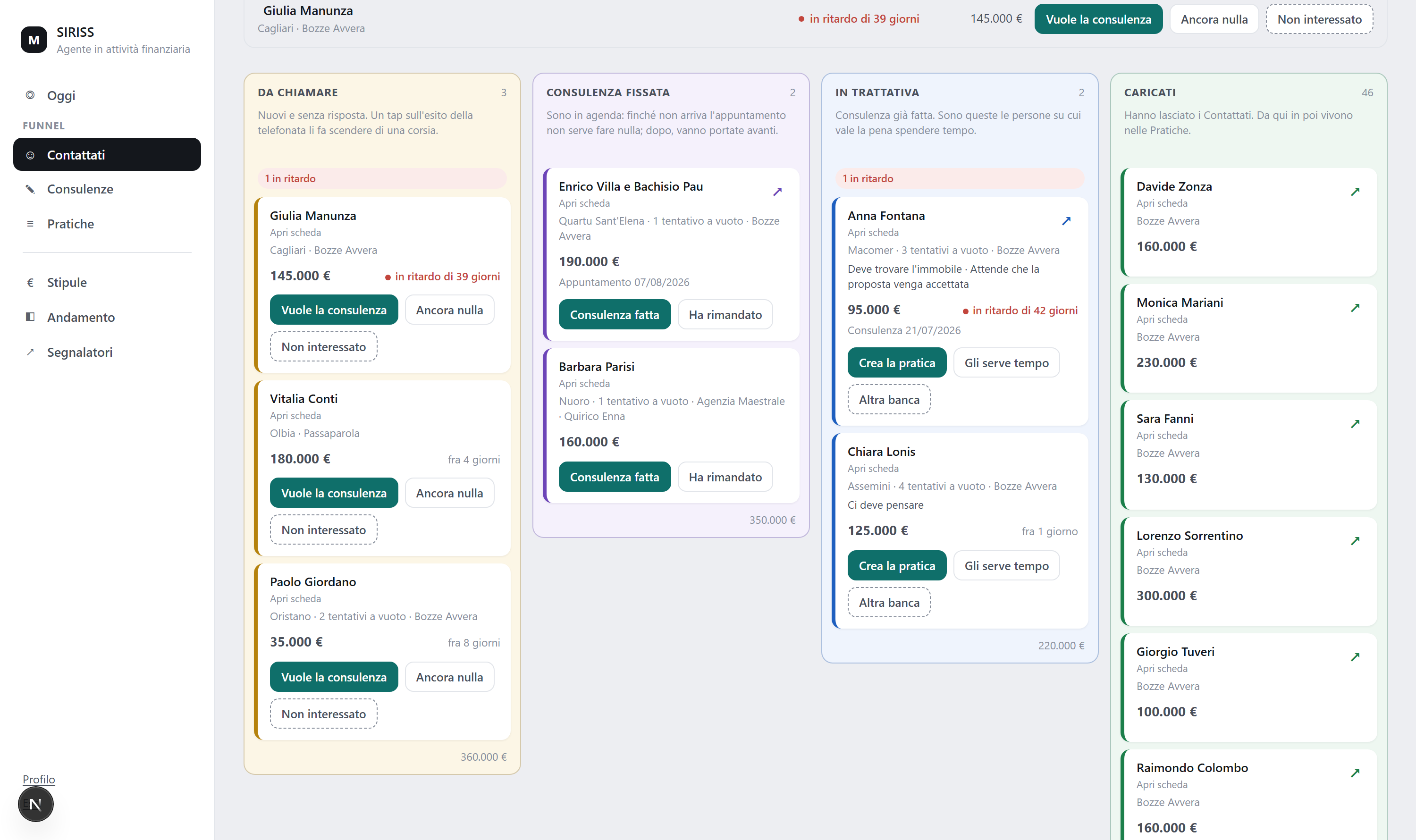Click Altra banca on Anna Fontana card
Image resolution: width=1416 pixels, height=840 pixels.
889,400
